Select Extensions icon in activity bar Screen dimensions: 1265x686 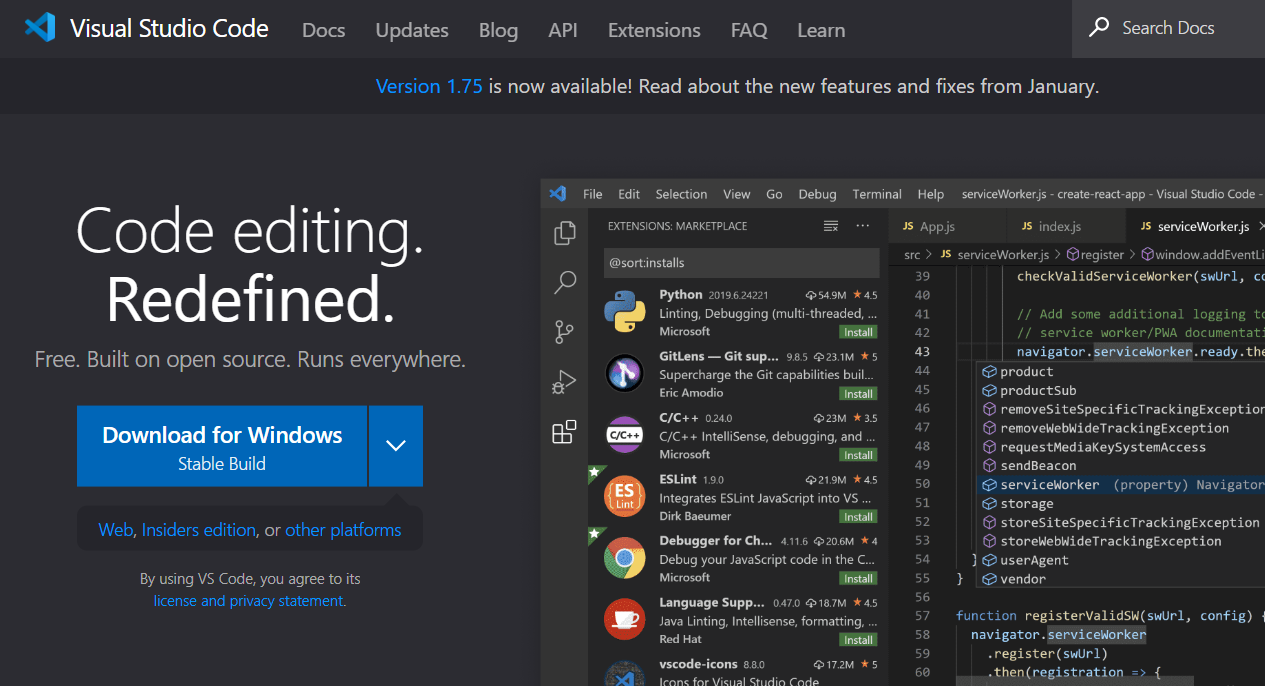(x=565, y=432)
